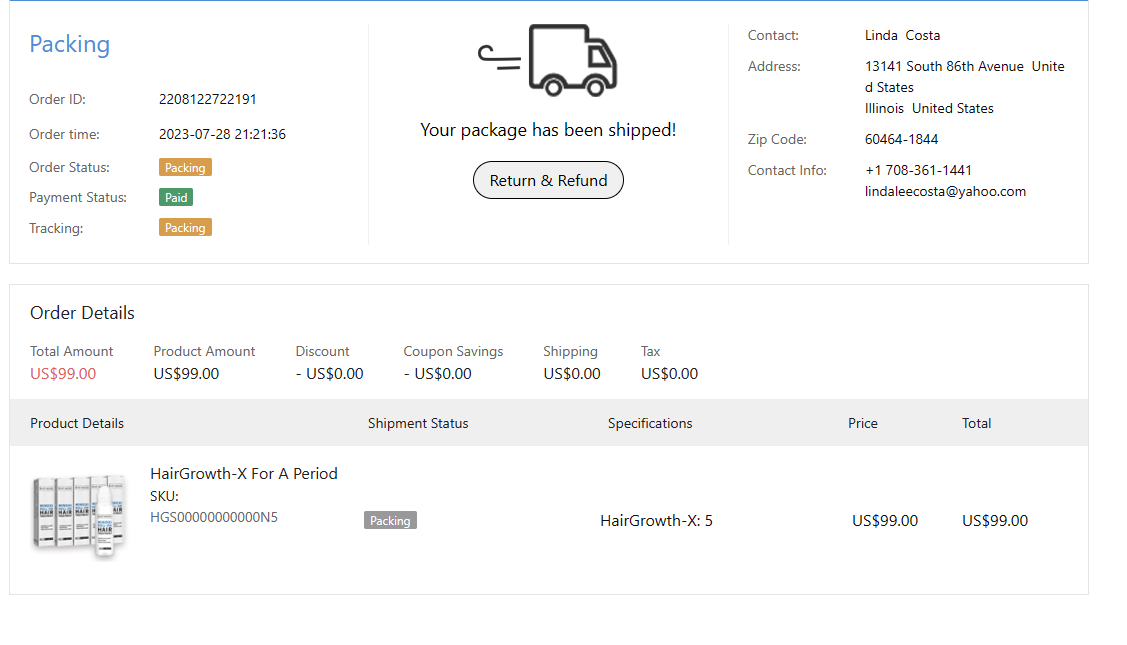Click the HairGrowth-X For A Period title

coord(244,473)
